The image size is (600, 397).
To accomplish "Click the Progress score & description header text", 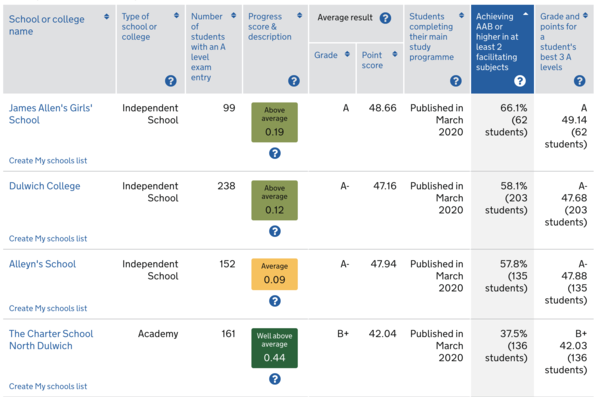I will tap(270, 26).
